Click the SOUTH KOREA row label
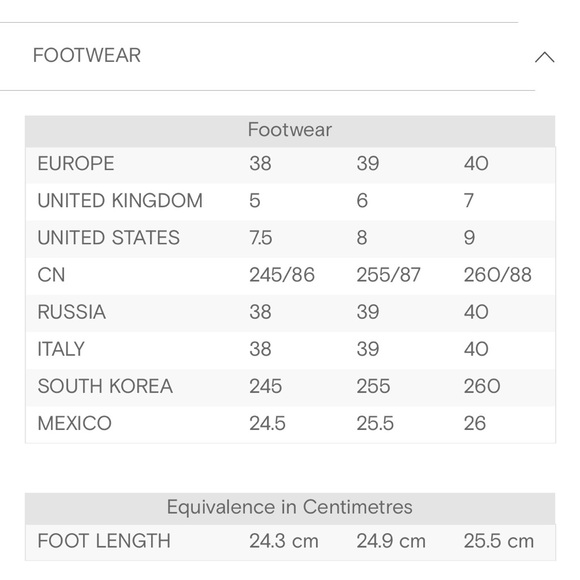 pos(105,386)
